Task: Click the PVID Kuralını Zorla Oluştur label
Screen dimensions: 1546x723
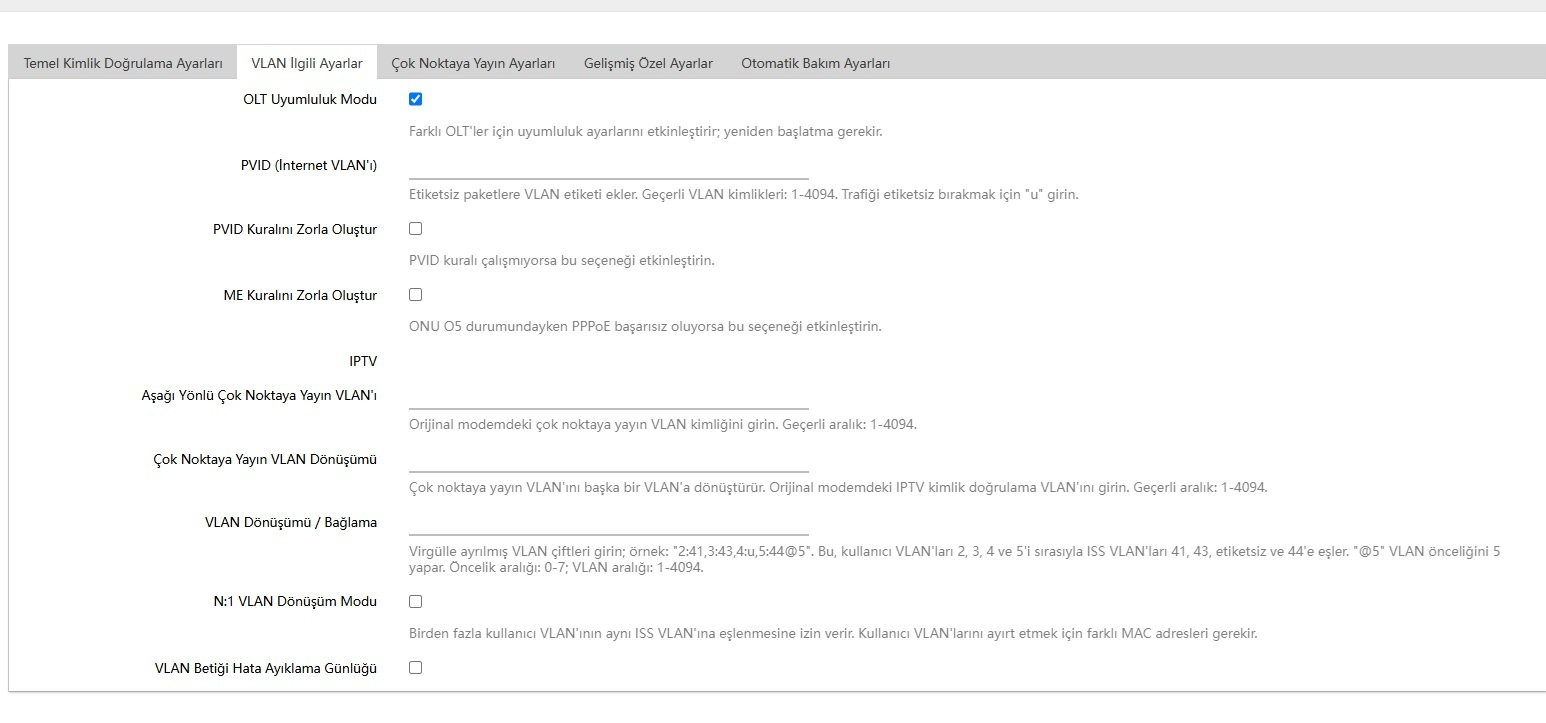Action: click(x=295, y=229)
